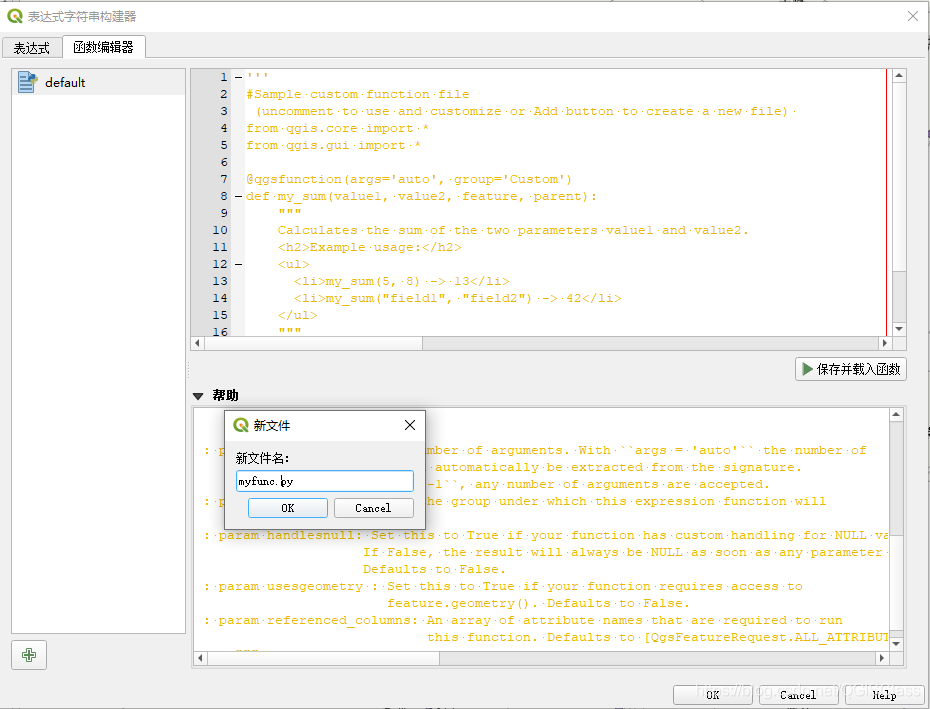Click 'param usesgeometry' help text line
Image resolution: width=930 pixels, height=709 pixels.
coord(503,586)
